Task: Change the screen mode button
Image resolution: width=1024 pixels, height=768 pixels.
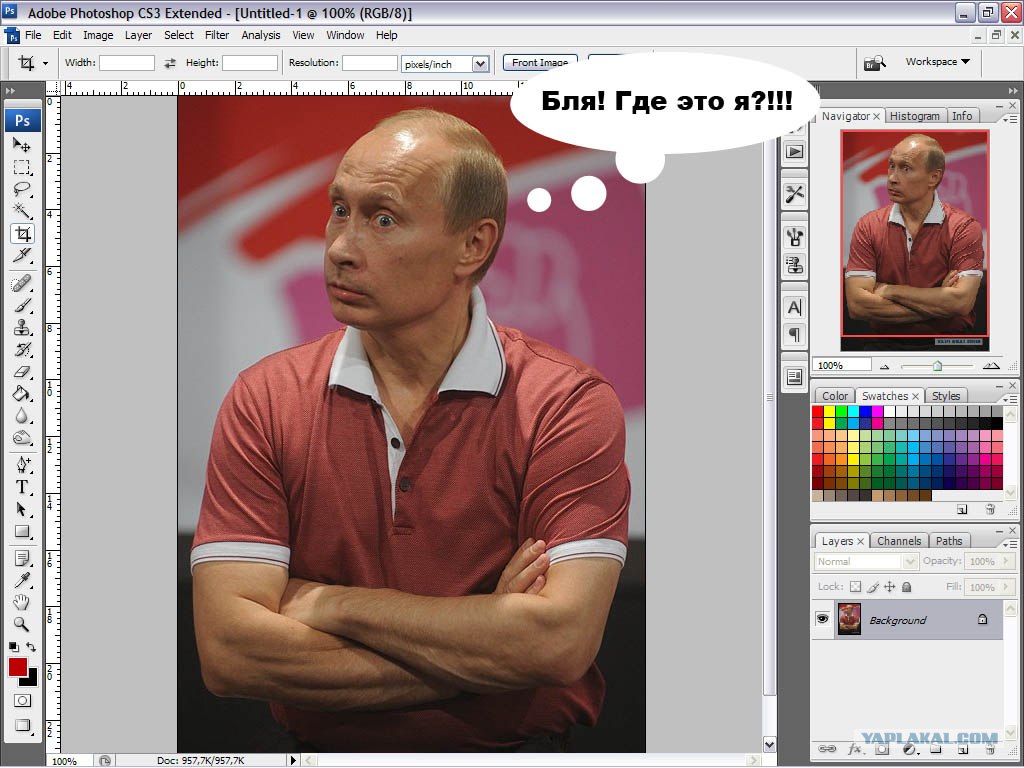Action: click(22, 725)
